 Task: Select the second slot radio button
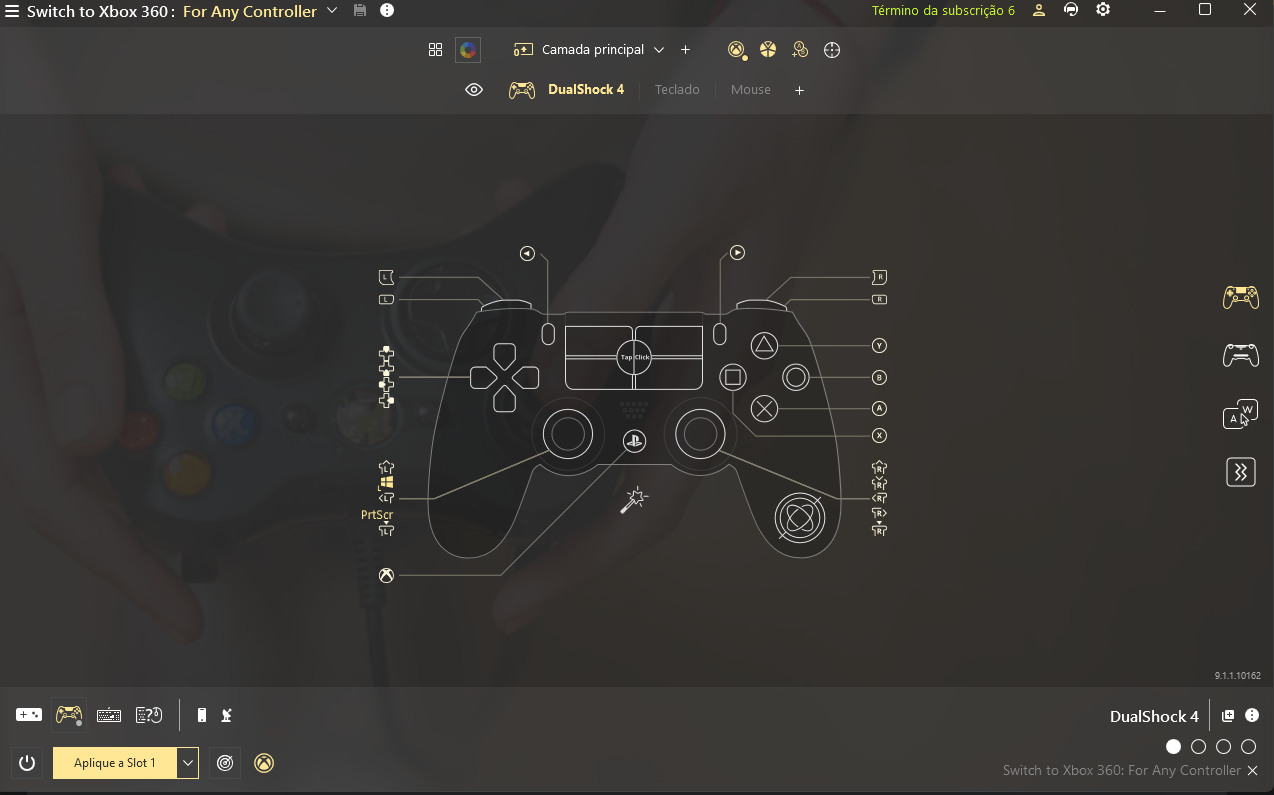1198,747
